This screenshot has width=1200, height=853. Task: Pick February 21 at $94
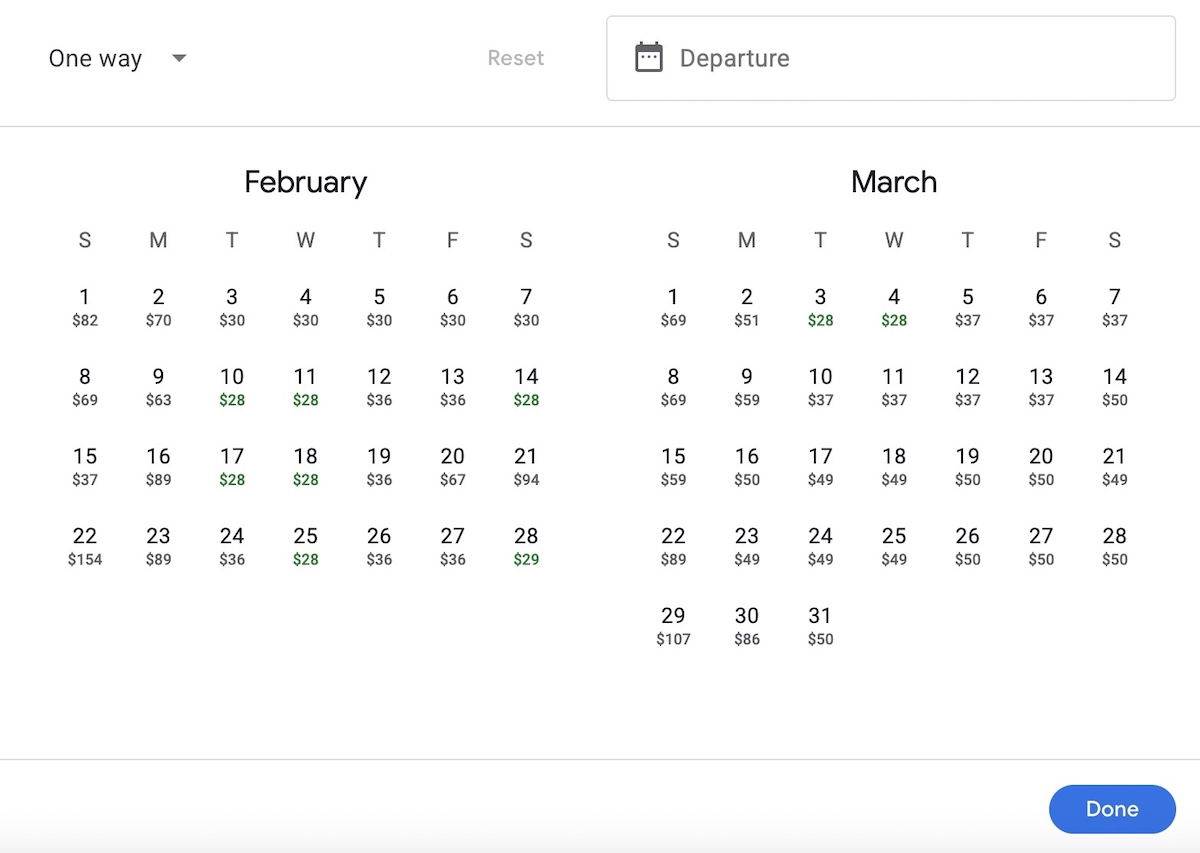point(526,466)
